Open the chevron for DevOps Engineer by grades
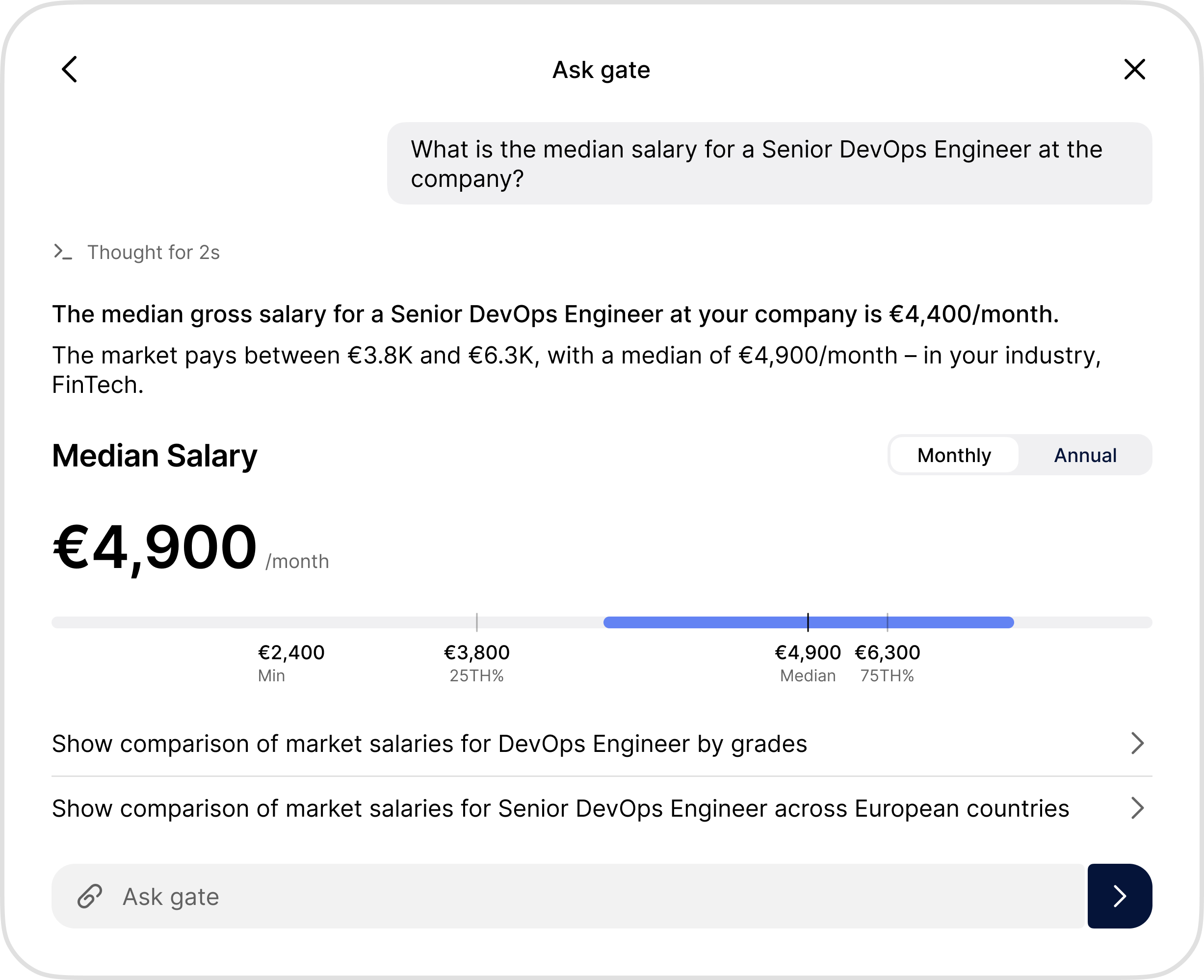 point(1137,744)
